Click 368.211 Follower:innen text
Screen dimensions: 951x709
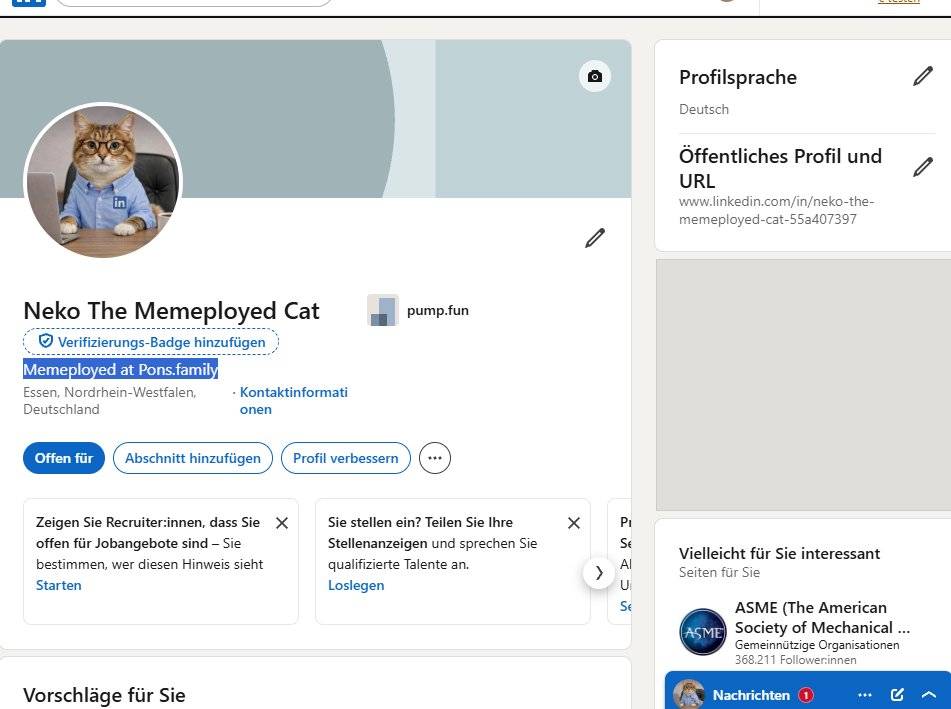(796, 660)
